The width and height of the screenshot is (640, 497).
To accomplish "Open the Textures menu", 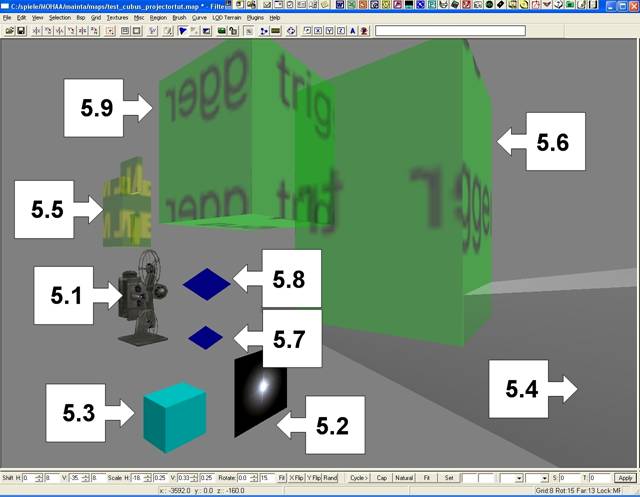I will click(x=117, y=18).
